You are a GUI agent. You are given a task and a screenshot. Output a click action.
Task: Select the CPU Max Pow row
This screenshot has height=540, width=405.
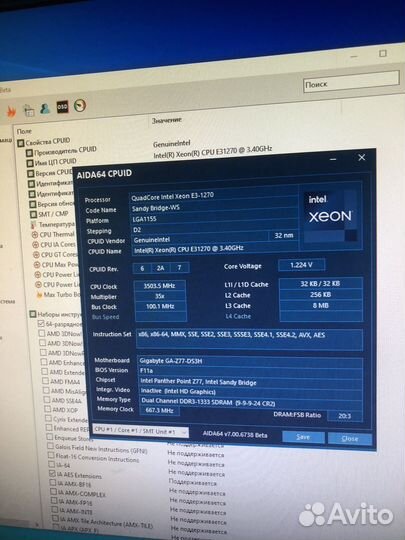coord(56,264)
